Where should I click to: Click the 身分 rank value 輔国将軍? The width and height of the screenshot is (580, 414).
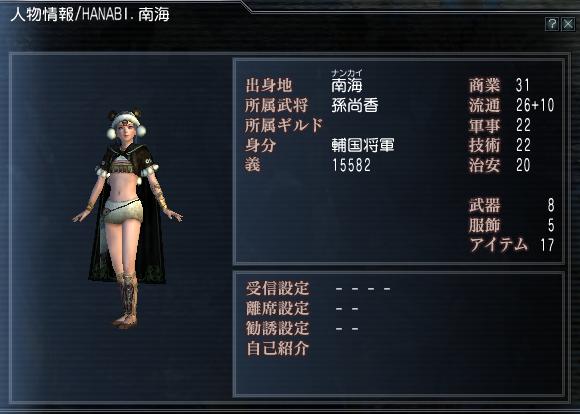coord(363,145)
